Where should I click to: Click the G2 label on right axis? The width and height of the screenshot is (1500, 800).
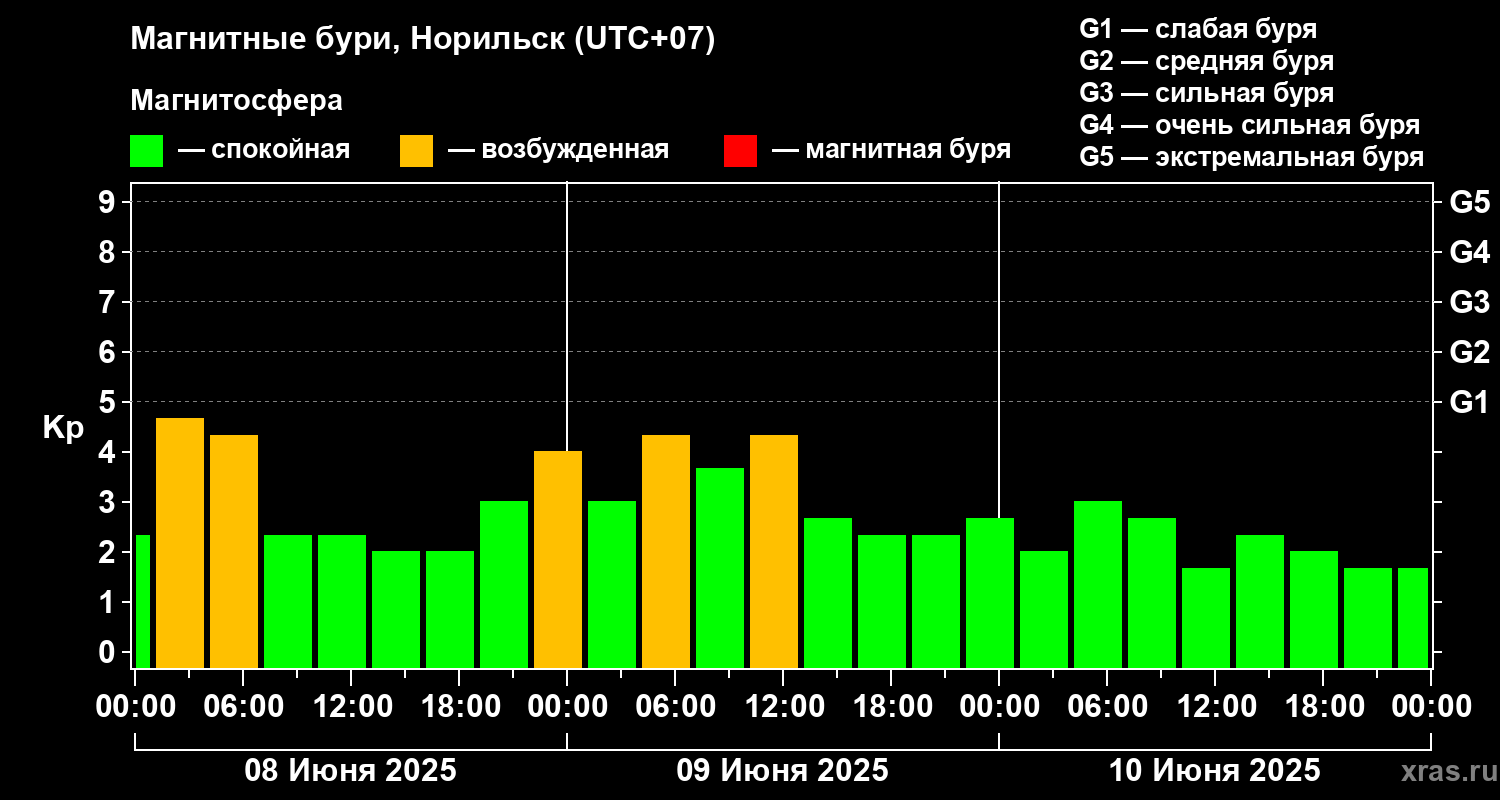coord(1469,352)
